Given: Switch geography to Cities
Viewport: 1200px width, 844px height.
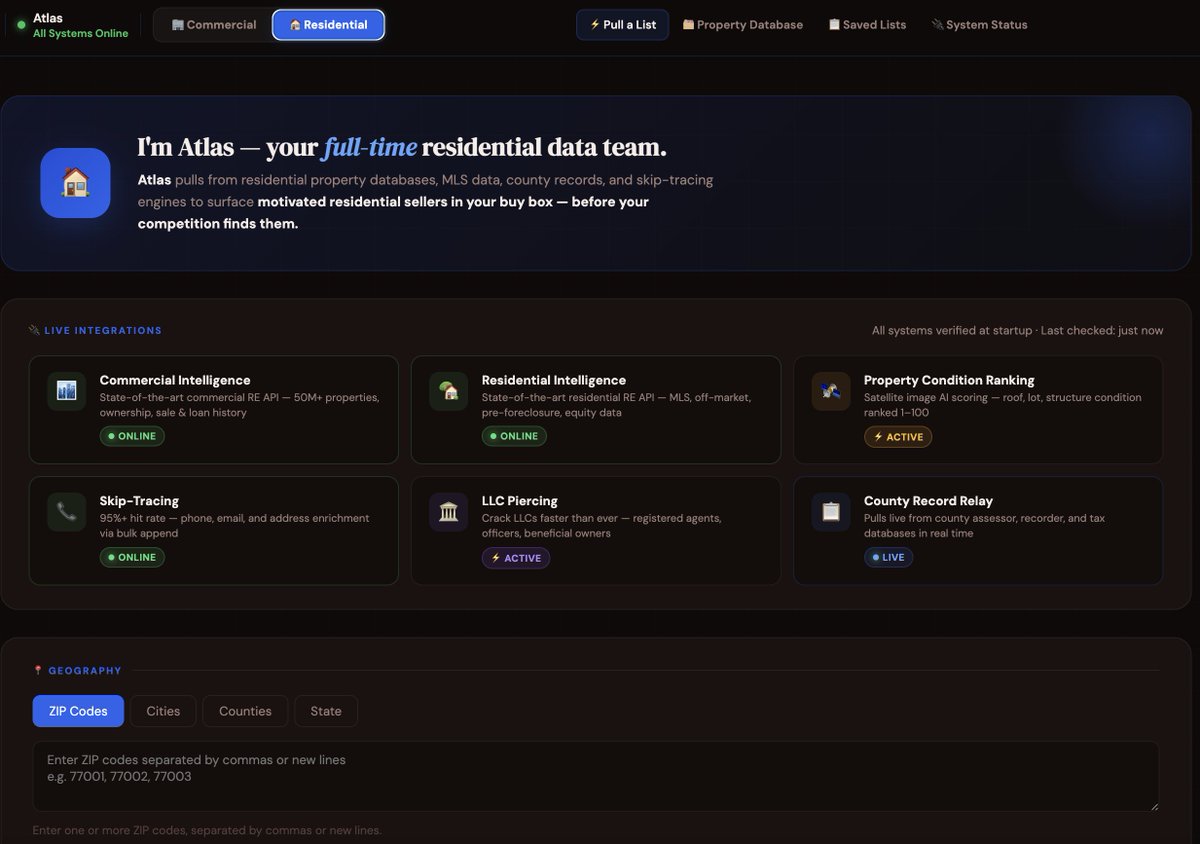Looking at the screenshot, I should [163, 711].
